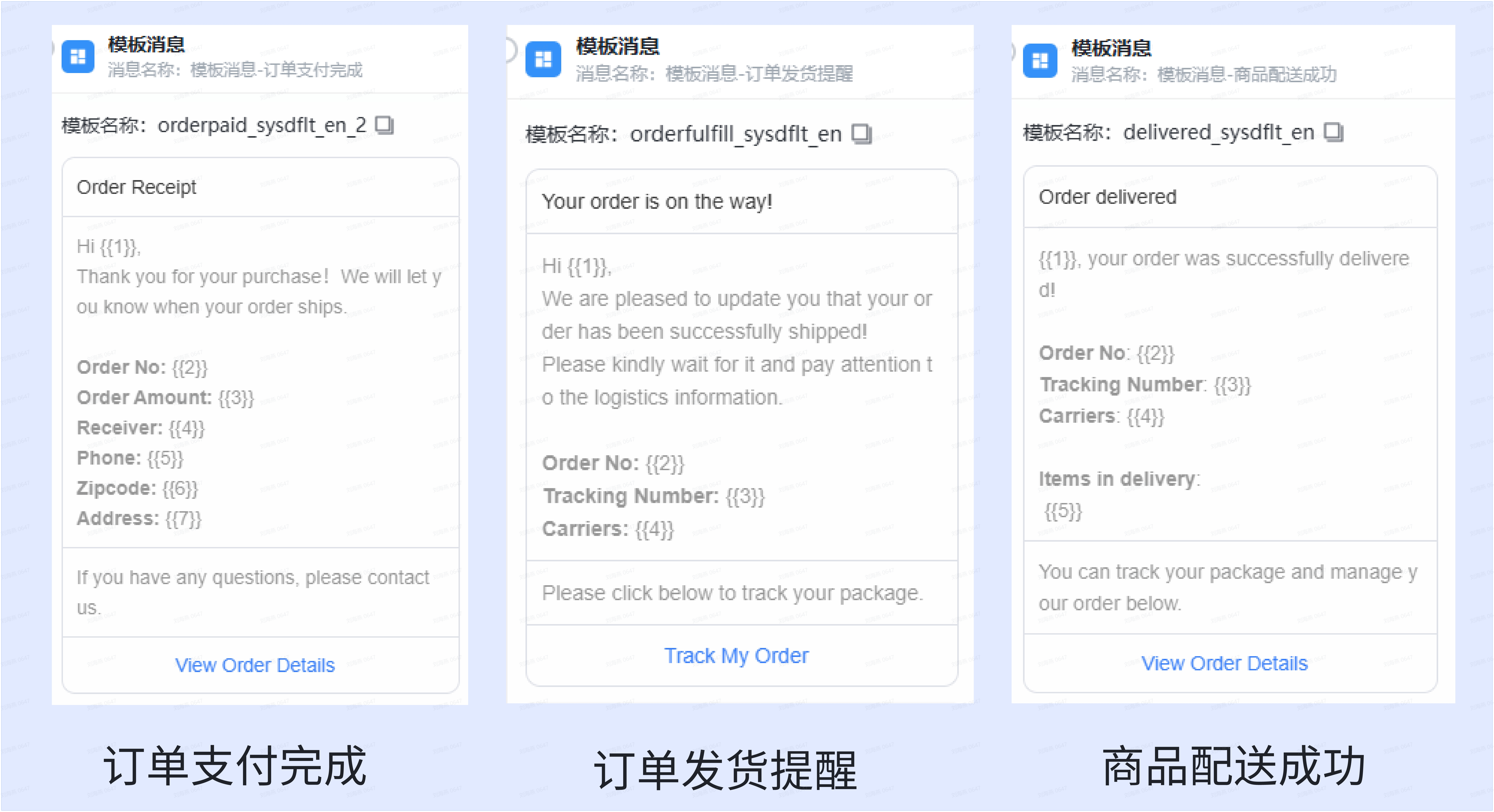Click blue template icon for 商品配送成功 message
Image resolution: width=1494 pixels, height=812 pixels.
point(1040,60)
